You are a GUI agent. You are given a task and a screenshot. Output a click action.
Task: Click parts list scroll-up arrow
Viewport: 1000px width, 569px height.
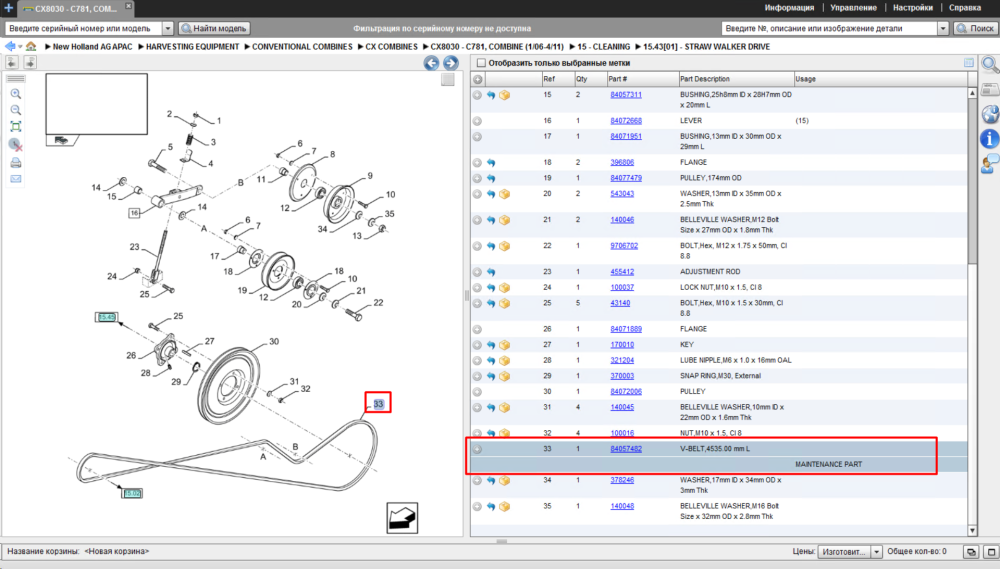(x=972, y=93)
